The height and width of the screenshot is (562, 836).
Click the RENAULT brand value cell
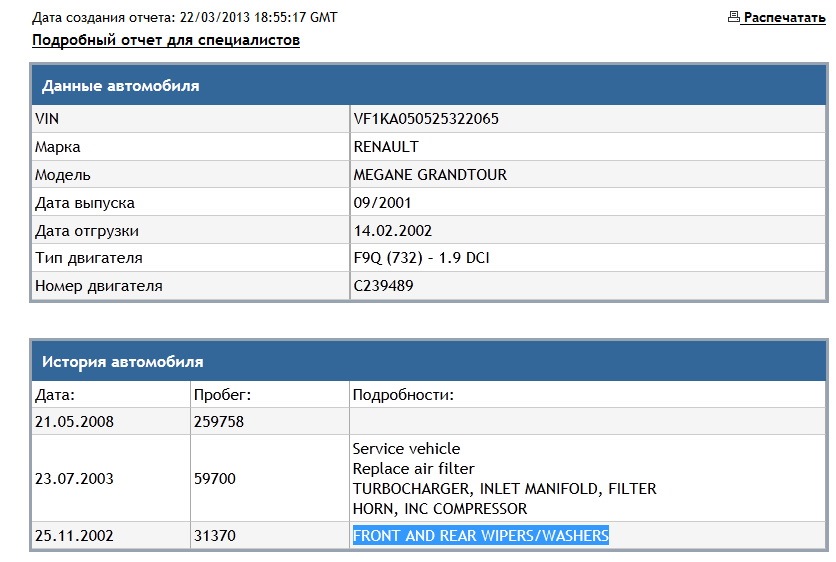[x=588, y=147]
